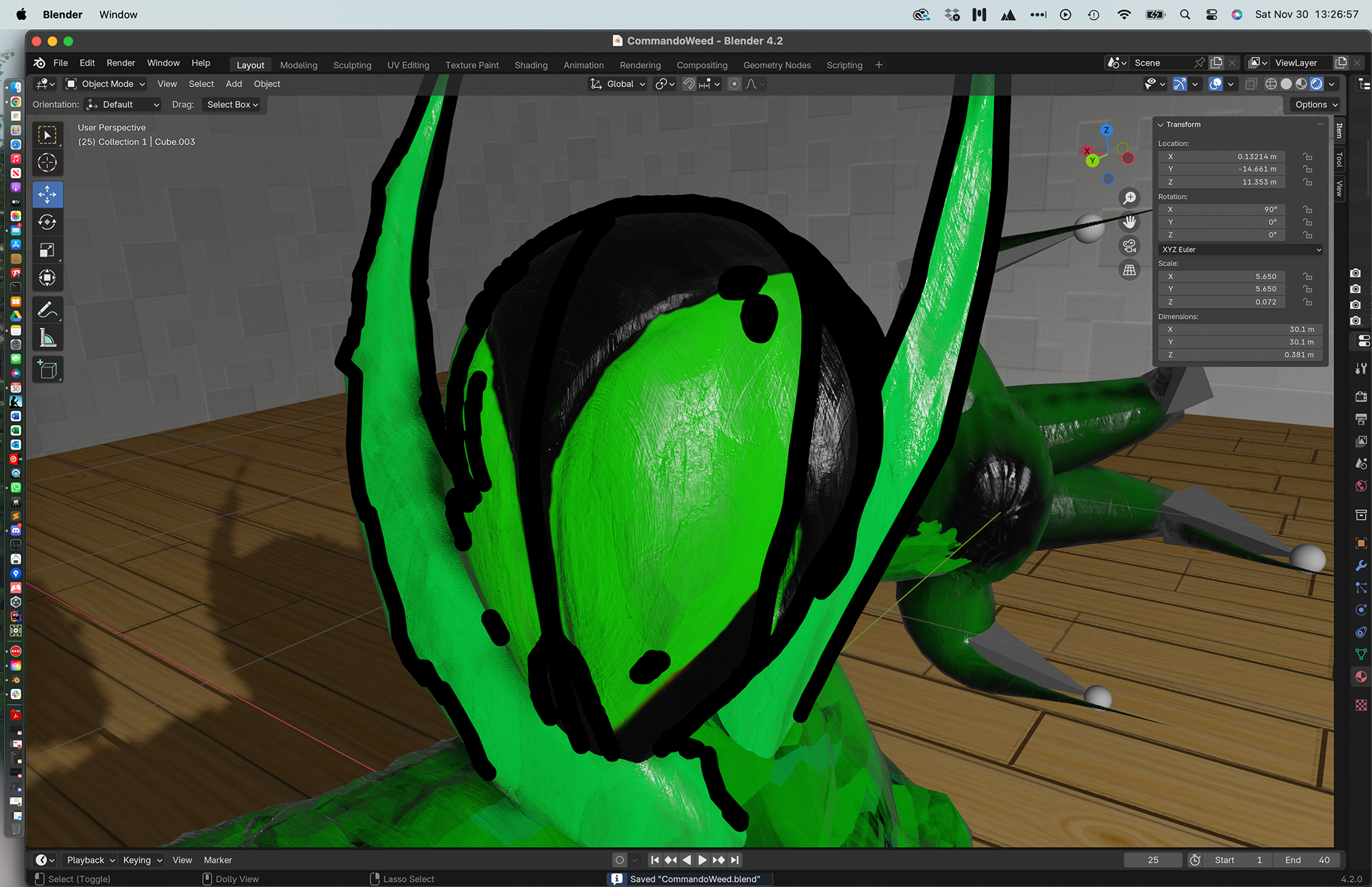
Task: Open the Output properties tab
Action: pos(1361,419)
